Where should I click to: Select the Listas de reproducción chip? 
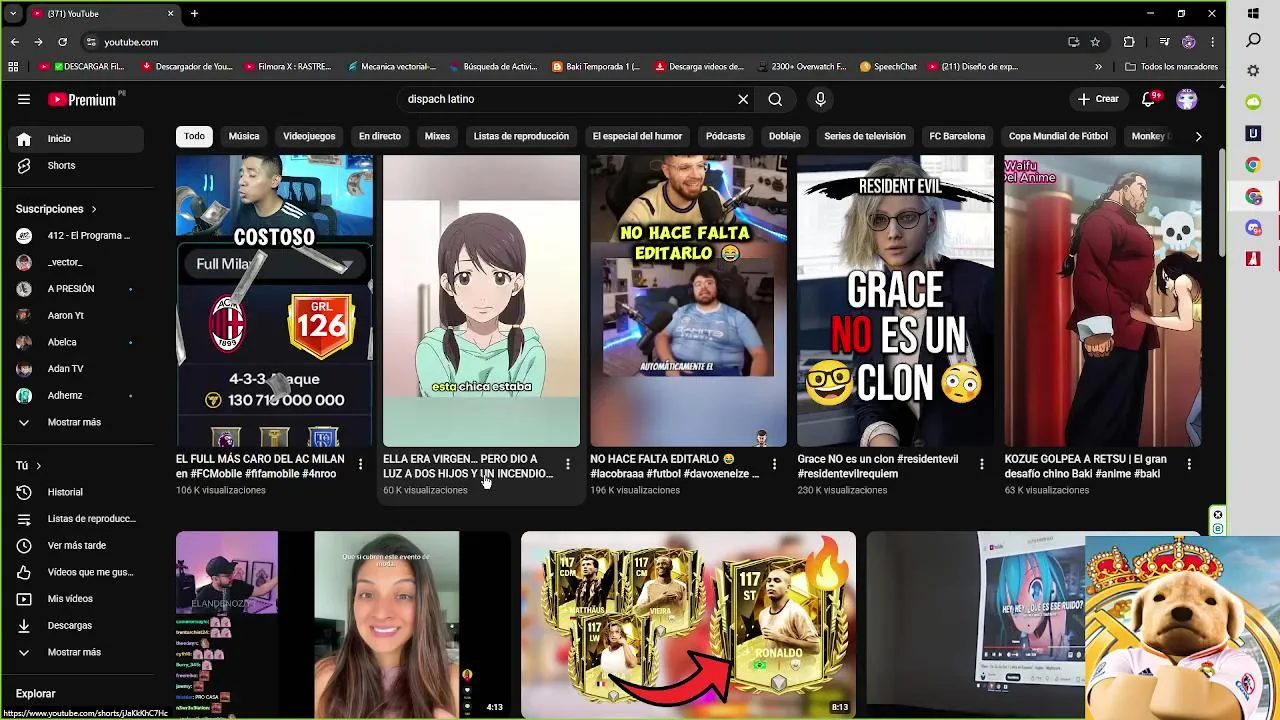tap(521, 136)
